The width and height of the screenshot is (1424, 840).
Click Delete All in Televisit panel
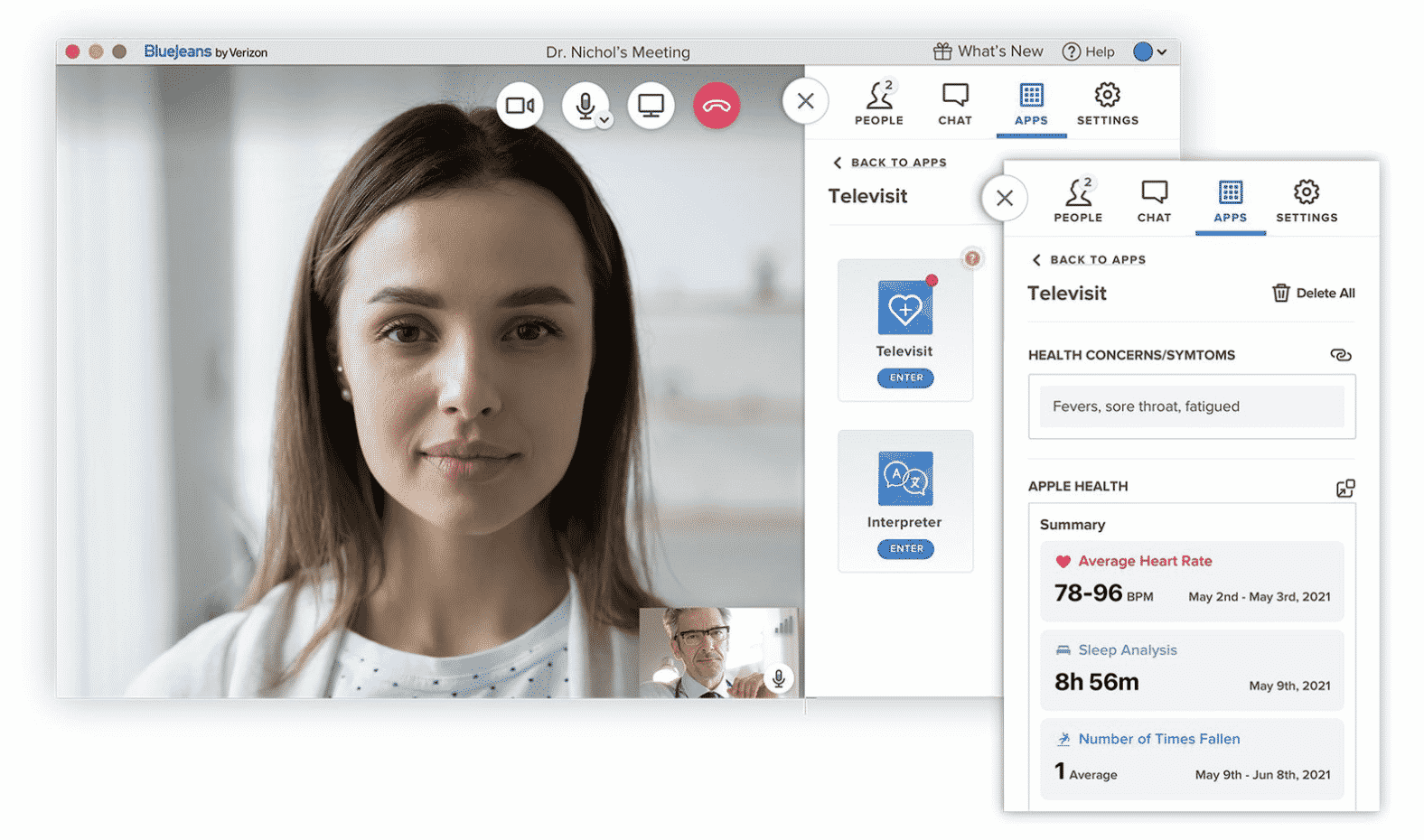coord(1314,293)
